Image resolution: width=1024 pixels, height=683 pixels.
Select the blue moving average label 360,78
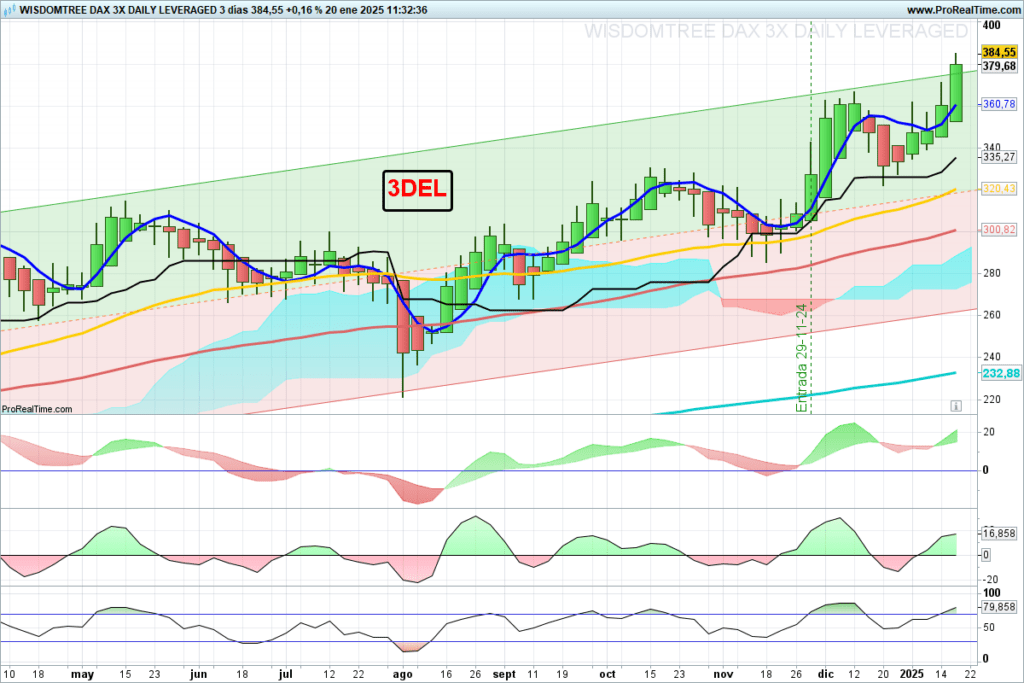pyautogui.click(x=999, y=104)
